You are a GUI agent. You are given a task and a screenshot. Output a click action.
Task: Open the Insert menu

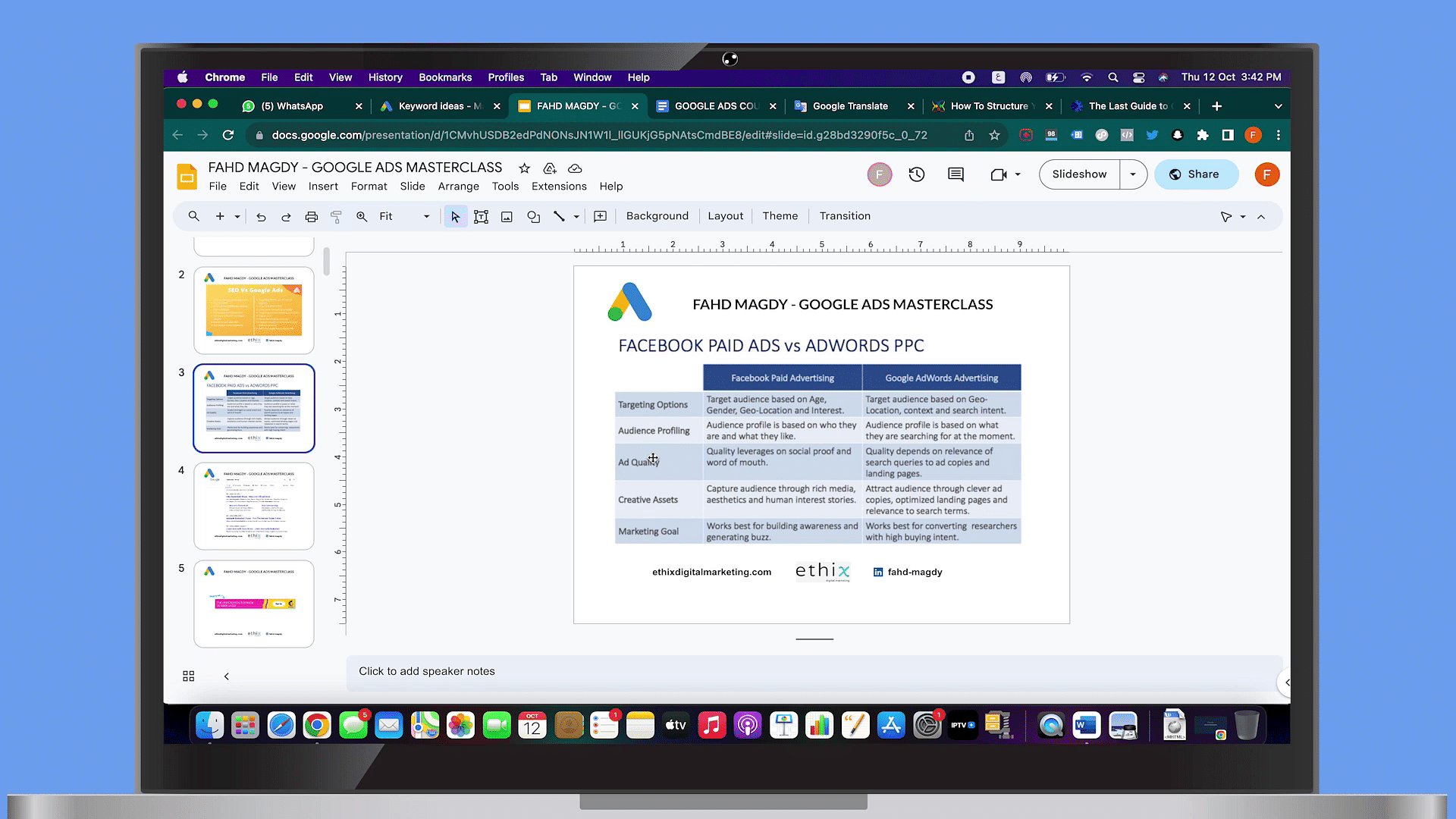[323, 187]
